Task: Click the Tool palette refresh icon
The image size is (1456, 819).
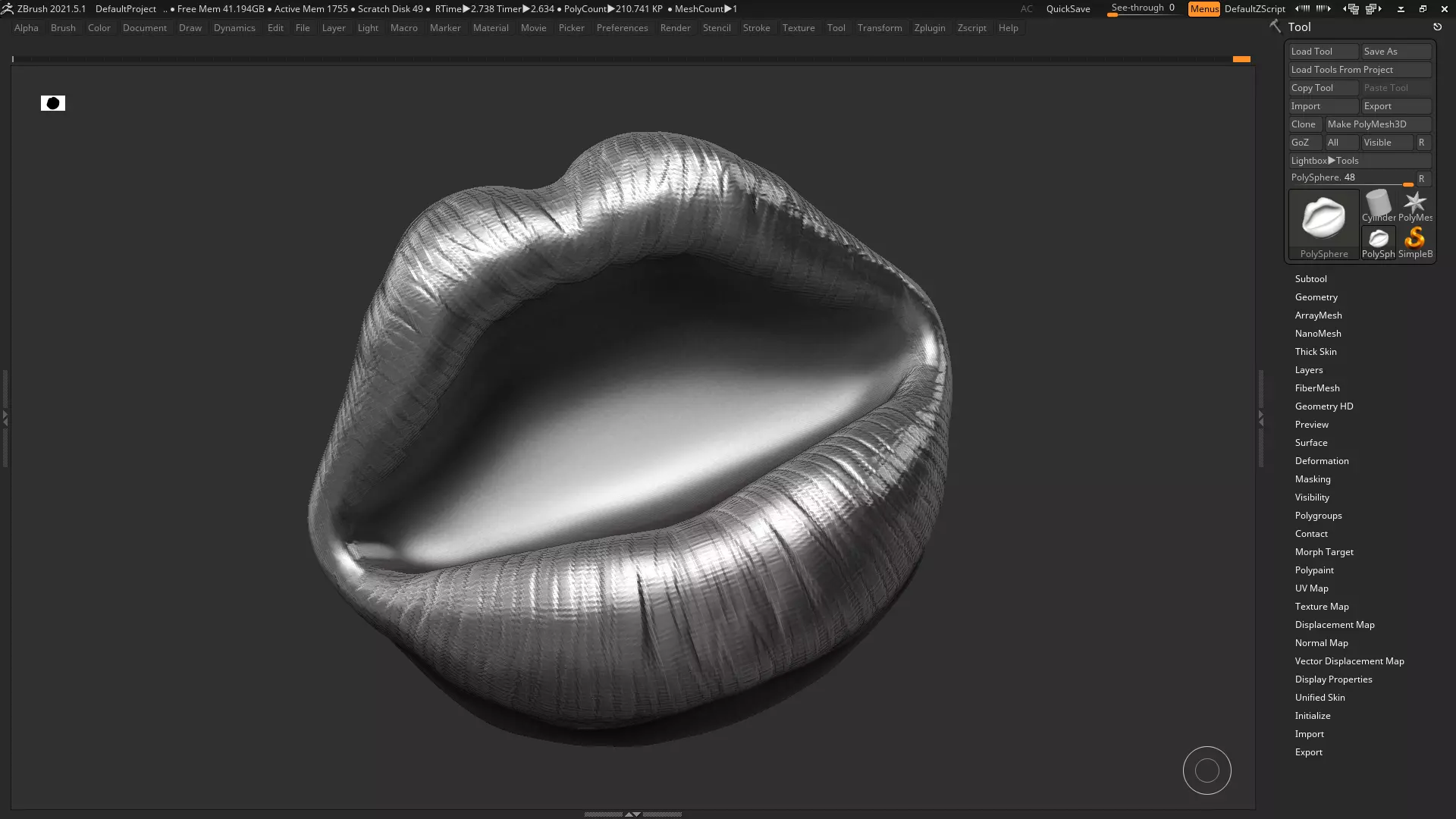Action: pyautogui.click(x=1437, y=27)
